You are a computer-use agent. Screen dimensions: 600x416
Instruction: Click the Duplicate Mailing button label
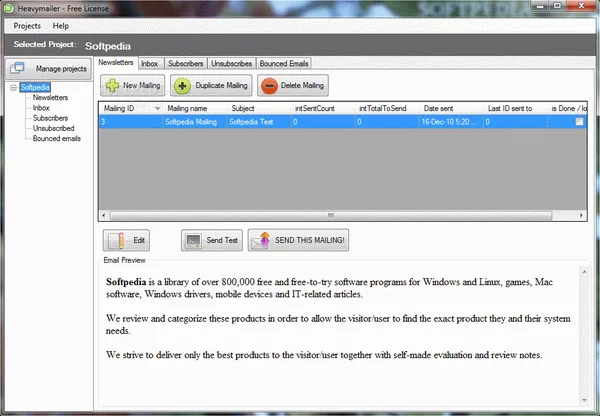[x=222, y=85]
